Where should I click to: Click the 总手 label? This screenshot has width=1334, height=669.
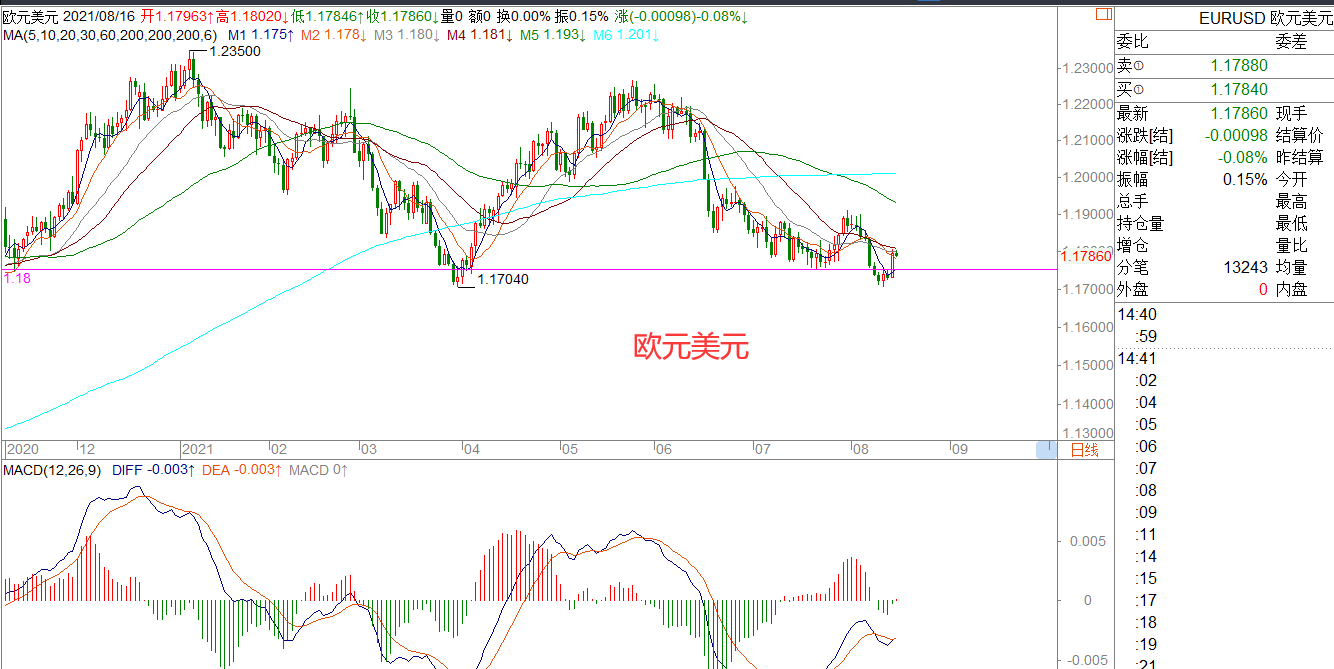pos(1133,202)
